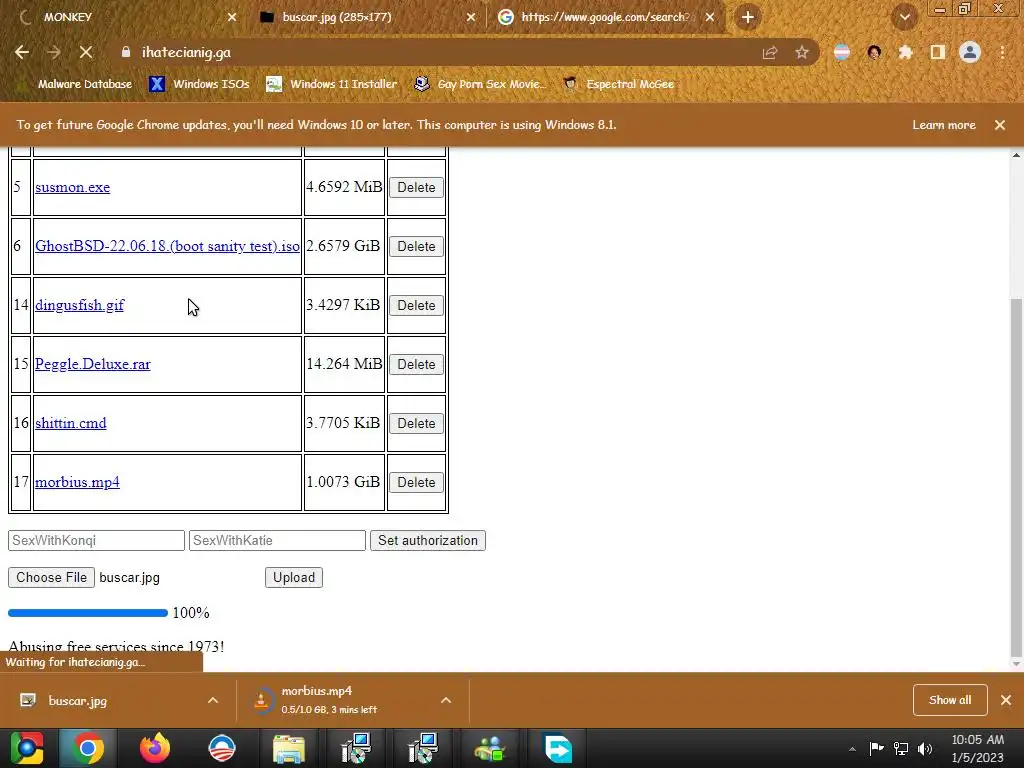The height and width of the screenshot is (768, 1024).
Task: Click the Choose File button
Action: (x=52, y=577)
